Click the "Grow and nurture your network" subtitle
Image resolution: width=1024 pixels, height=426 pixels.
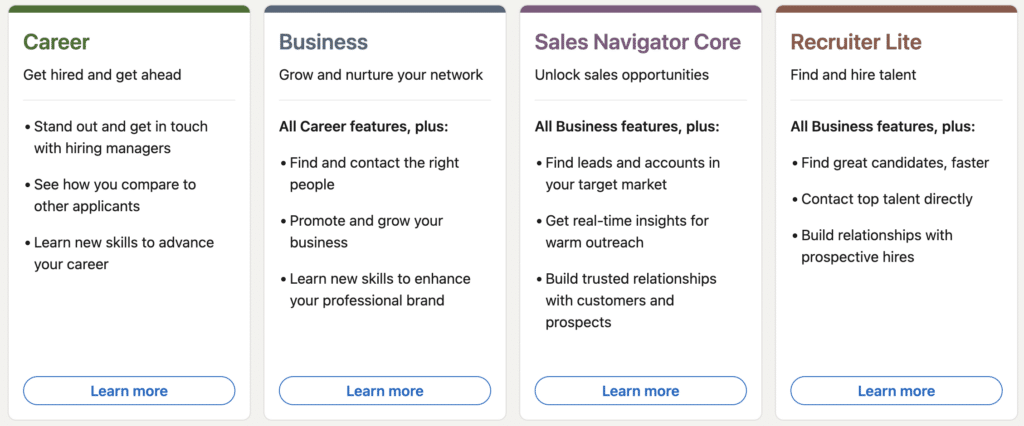(x=381, y=75)
